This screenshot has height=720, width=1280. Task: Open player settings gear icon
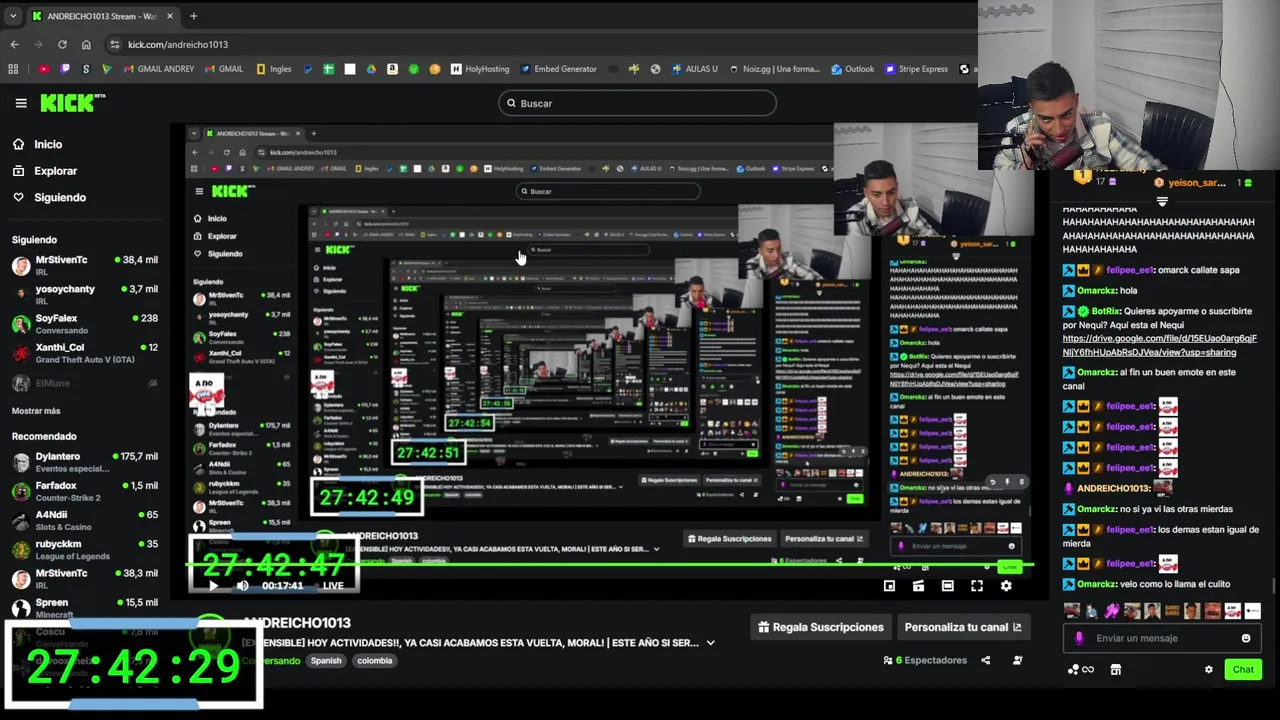pos(1006,586)
